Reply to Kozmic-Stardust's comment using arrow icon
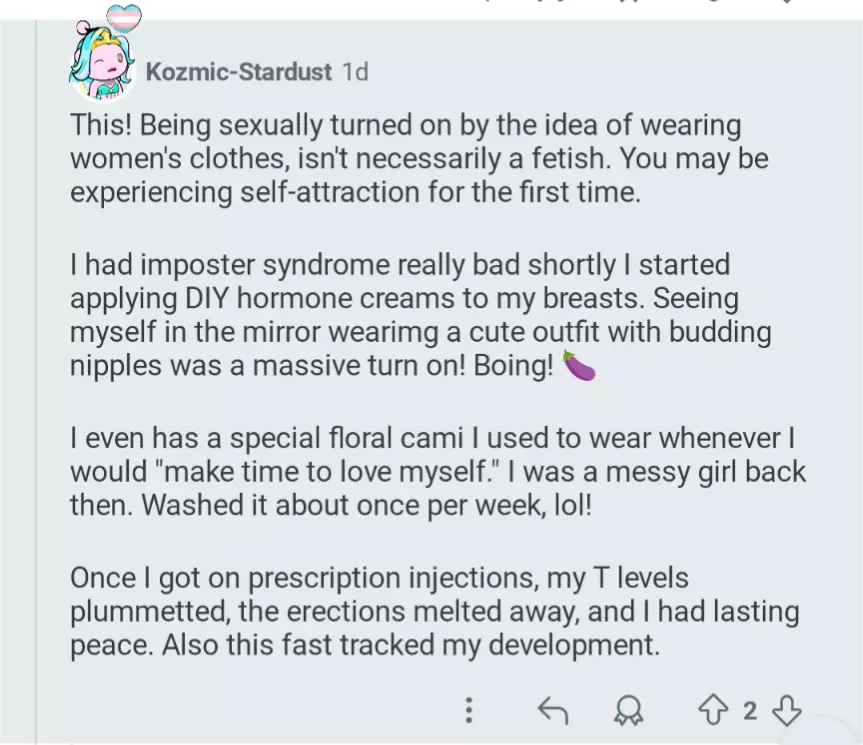The height and width of the screenshot is (745, 863). point(552,711)
